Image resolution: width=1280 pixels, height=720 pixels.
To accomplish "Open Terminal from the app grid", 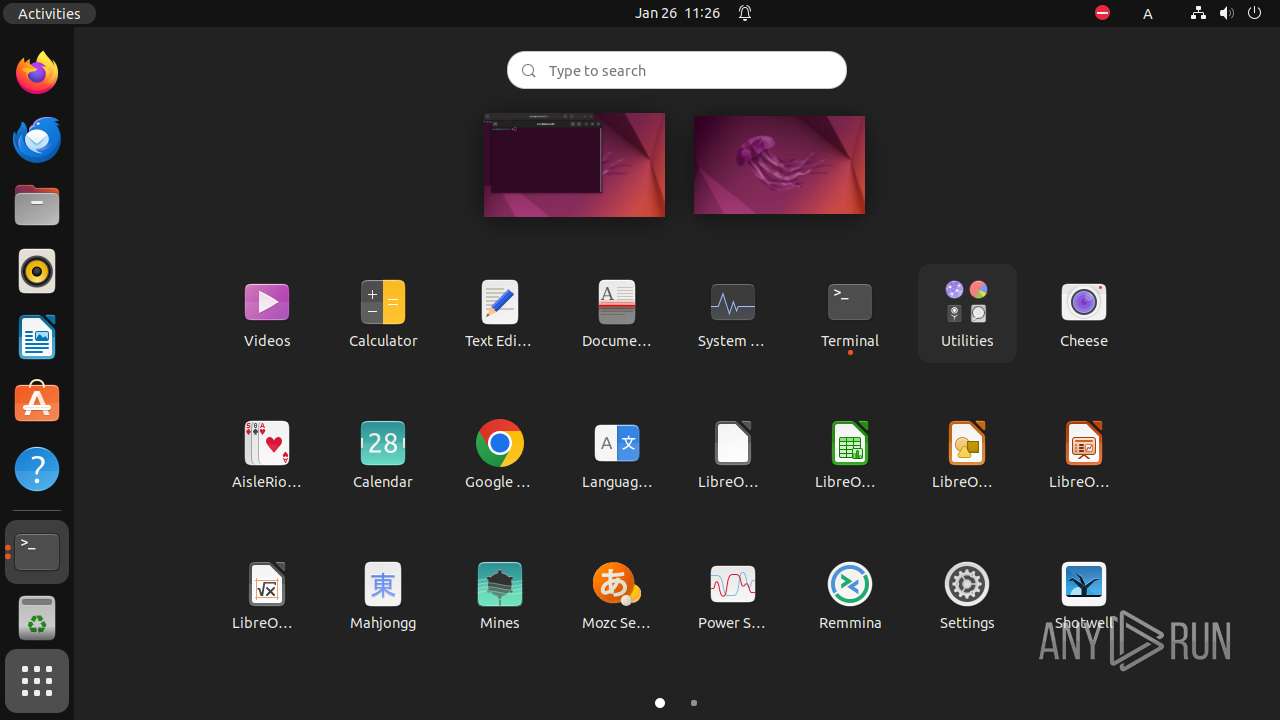I will [850, 313].
